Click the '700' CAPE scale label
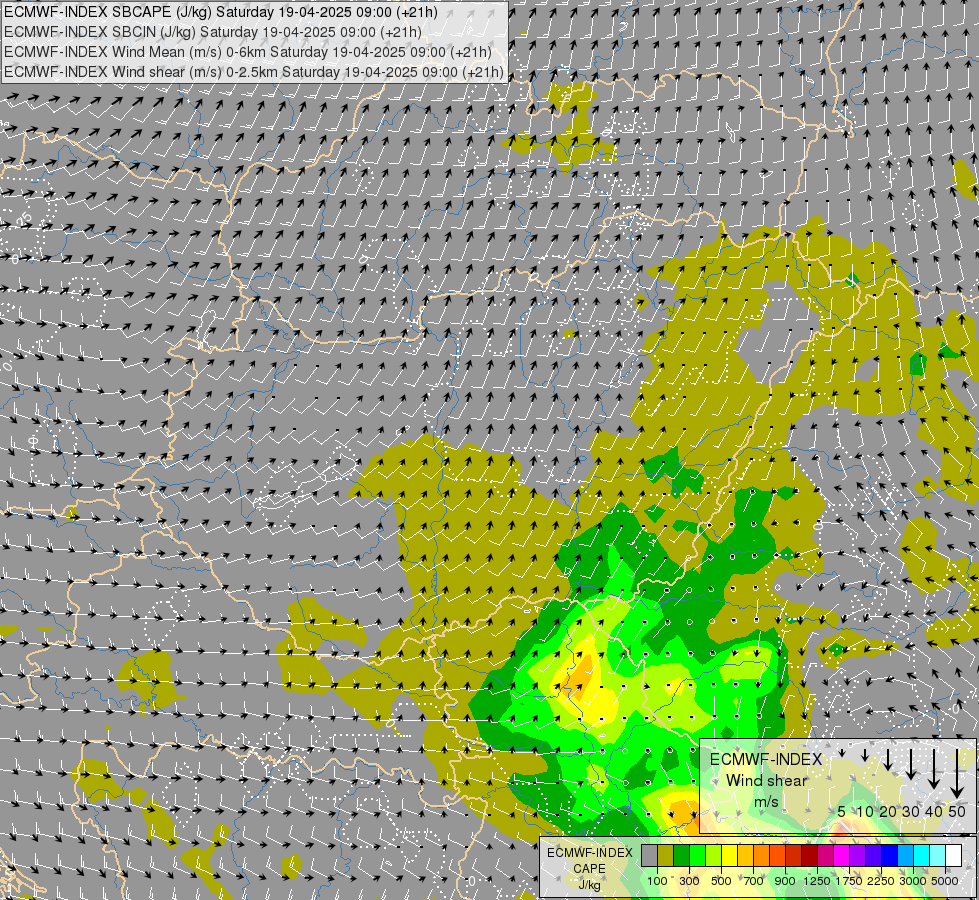The image size is (979, 900). (x=754, y=881)
